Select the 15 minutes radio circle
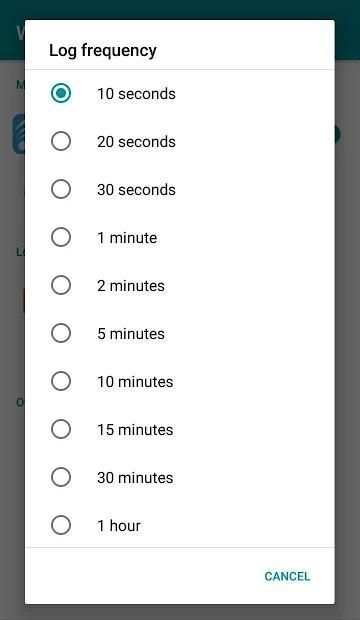 (x=61, y=429)
